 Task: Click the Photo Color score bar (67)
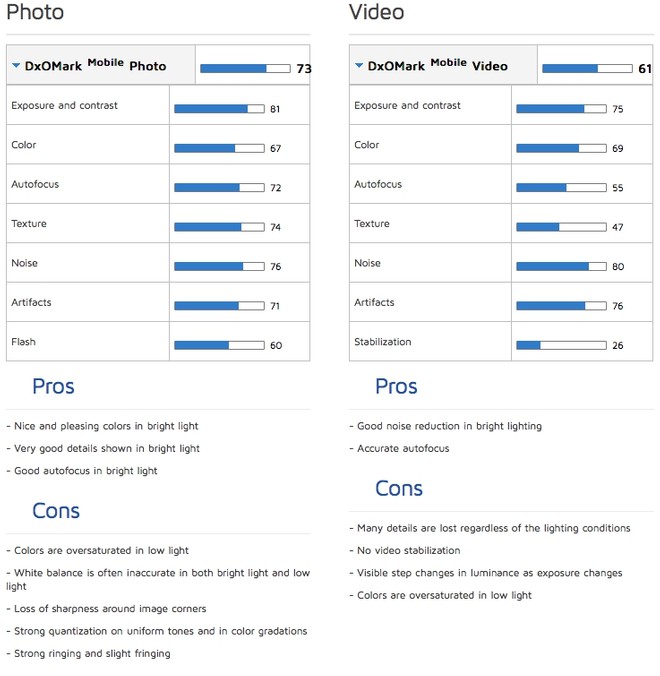point(219,148)
